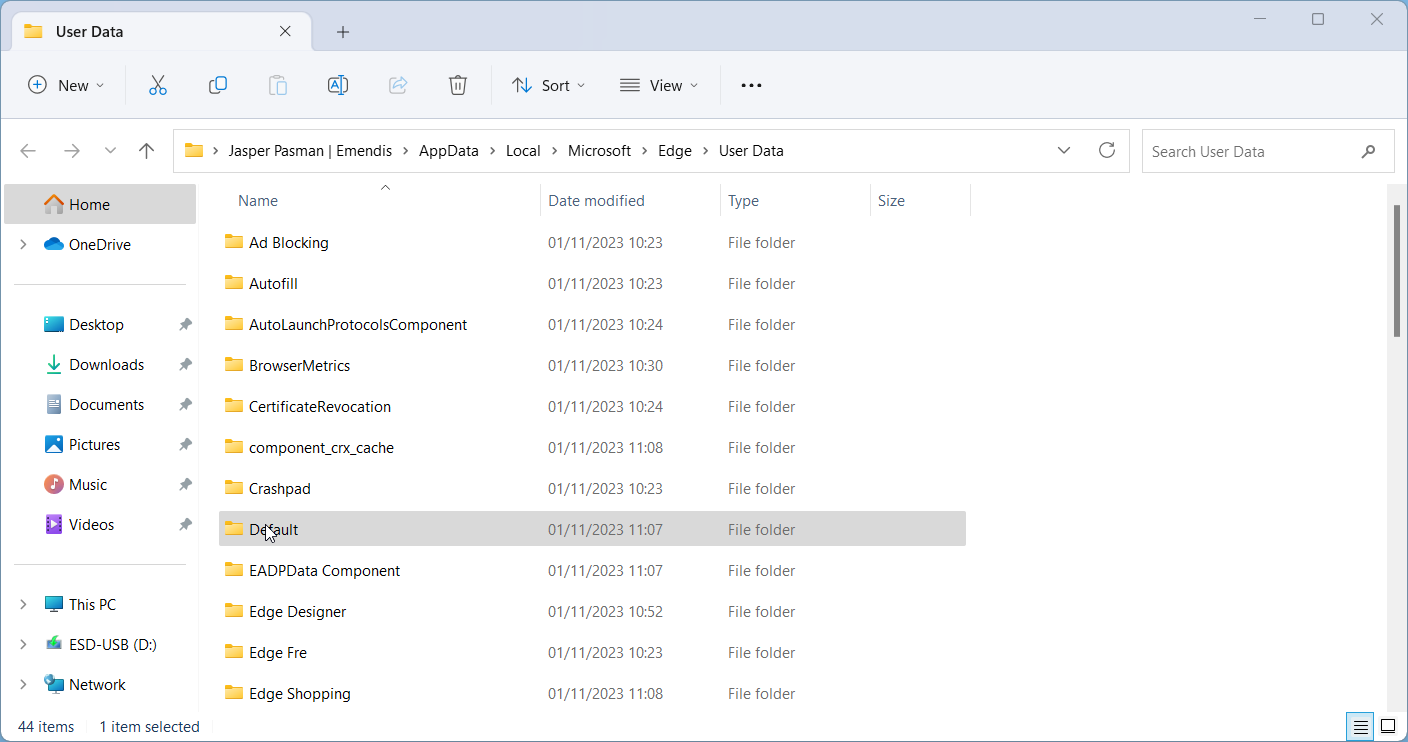Screen dimensions: 1408x742
Task: Click AppData in the breadcrumb path
Action: [x=448, y=151]
